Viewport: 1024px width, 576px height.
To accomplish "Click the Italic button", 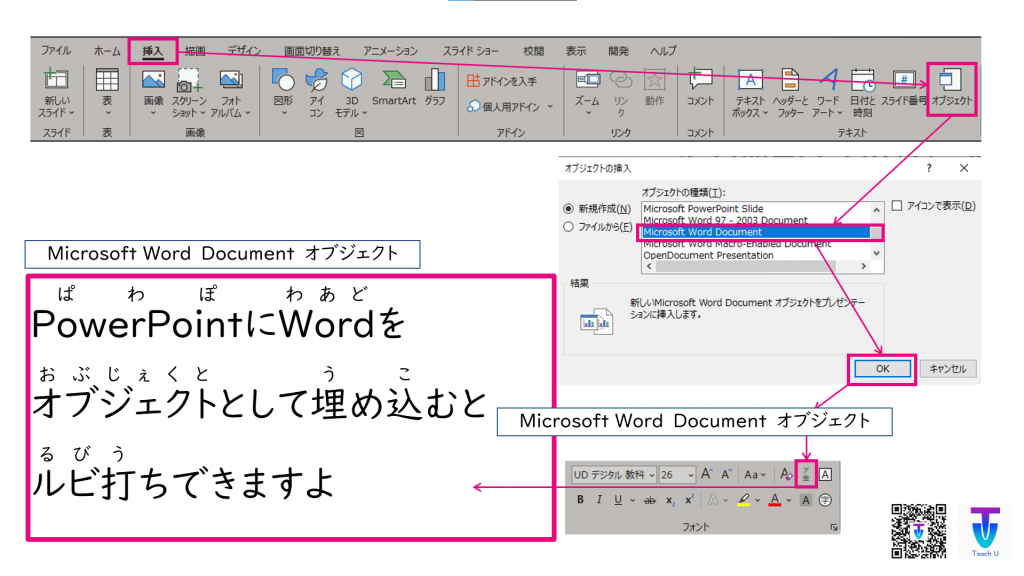I will (x=599, y=500).
